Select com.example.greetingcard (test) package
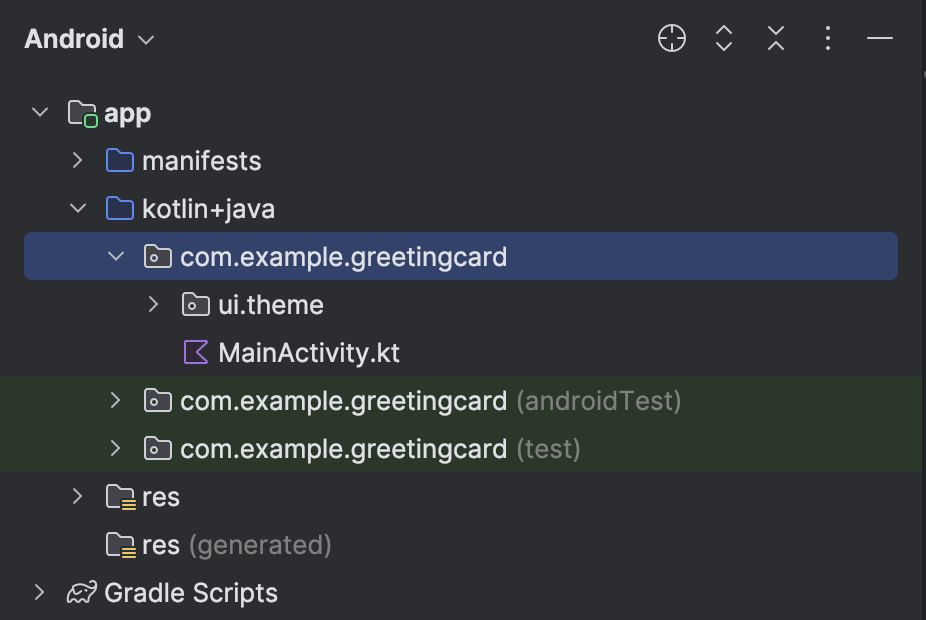926x620 pixels. (380, 449)
